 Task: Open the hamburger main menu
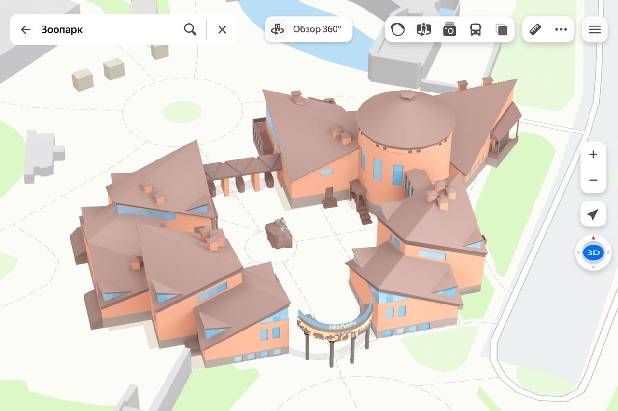coord(595,30)
